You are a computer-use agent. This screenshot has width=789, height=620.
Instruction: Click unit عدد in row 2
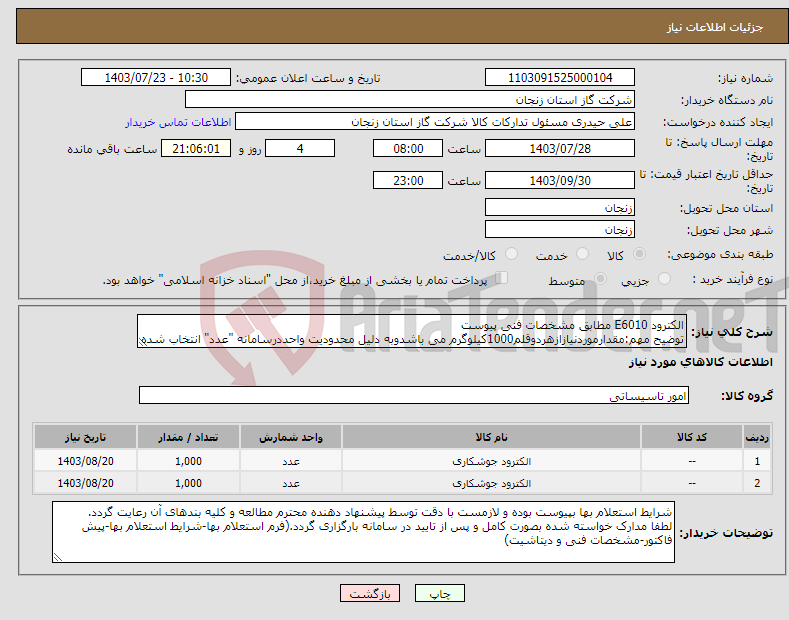[x=291, y=484]
